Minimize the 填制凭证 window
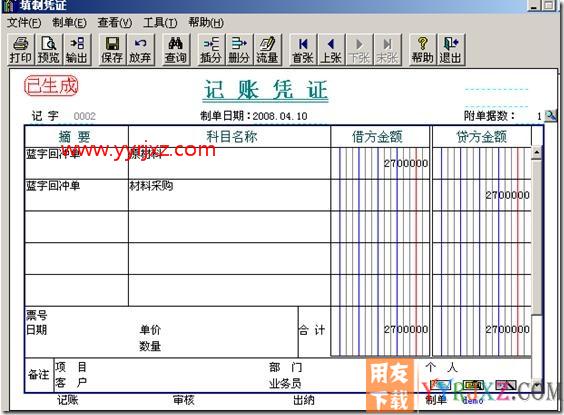 [534, 5]
